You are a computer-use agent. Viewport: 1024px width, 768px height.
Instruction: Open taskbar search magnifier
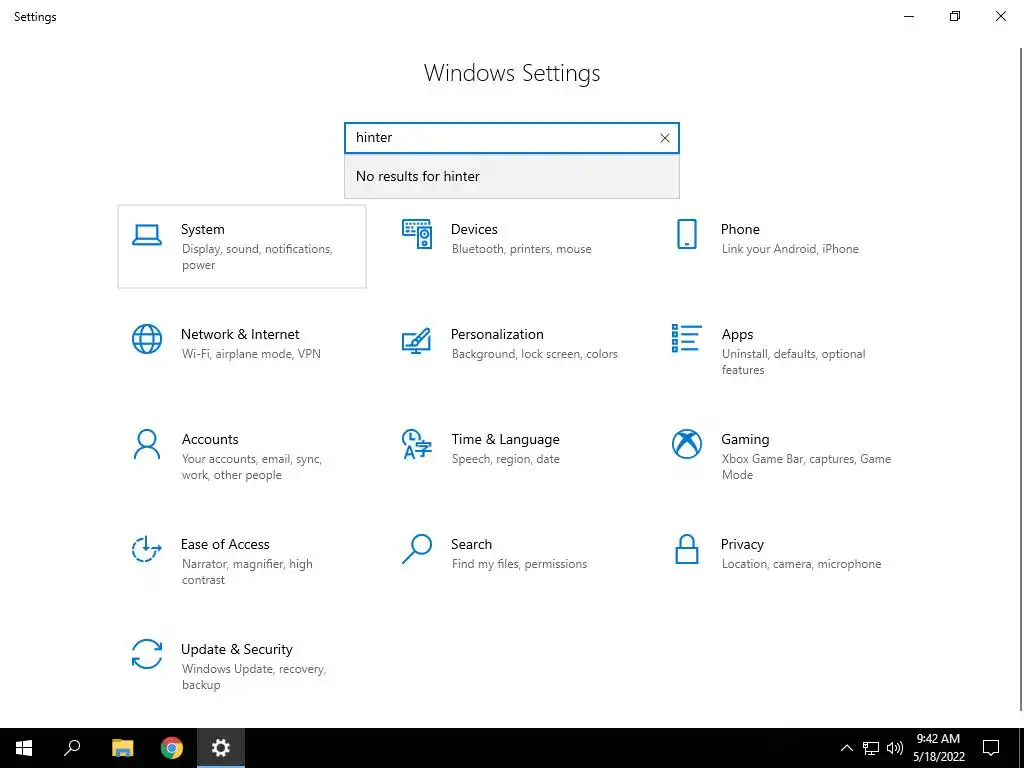[x=72, y=748]
